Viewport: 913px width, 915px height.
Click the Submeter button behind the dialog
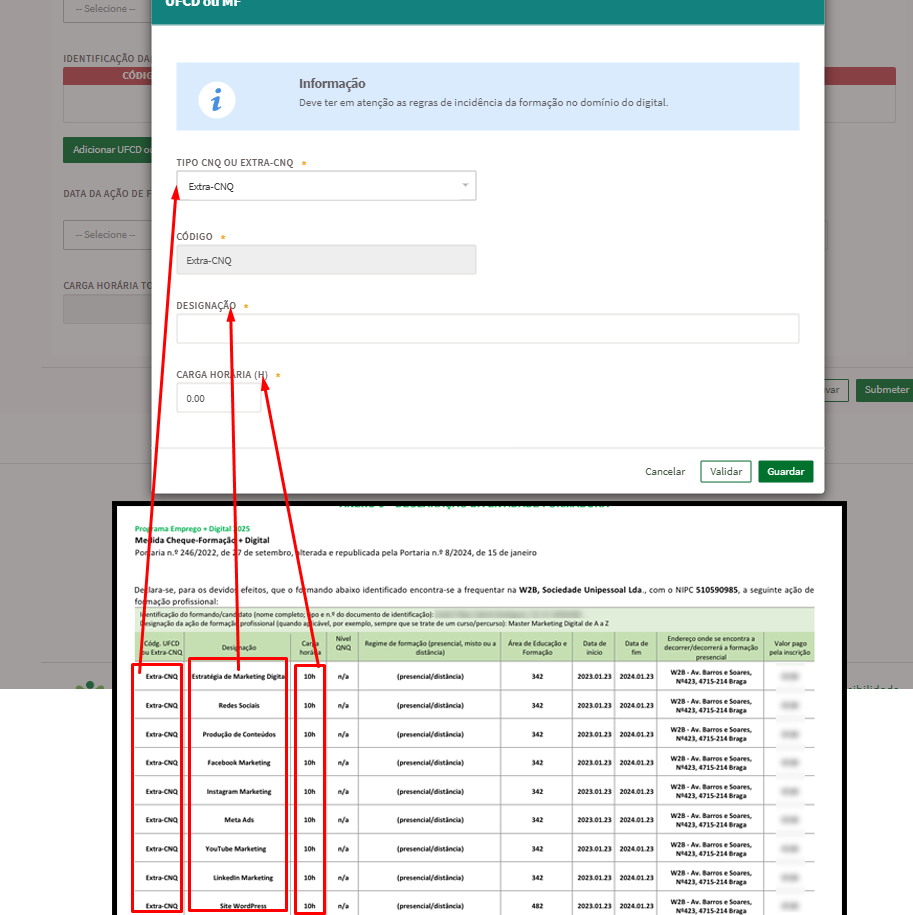pyautogui.click(x=886, y=390)
